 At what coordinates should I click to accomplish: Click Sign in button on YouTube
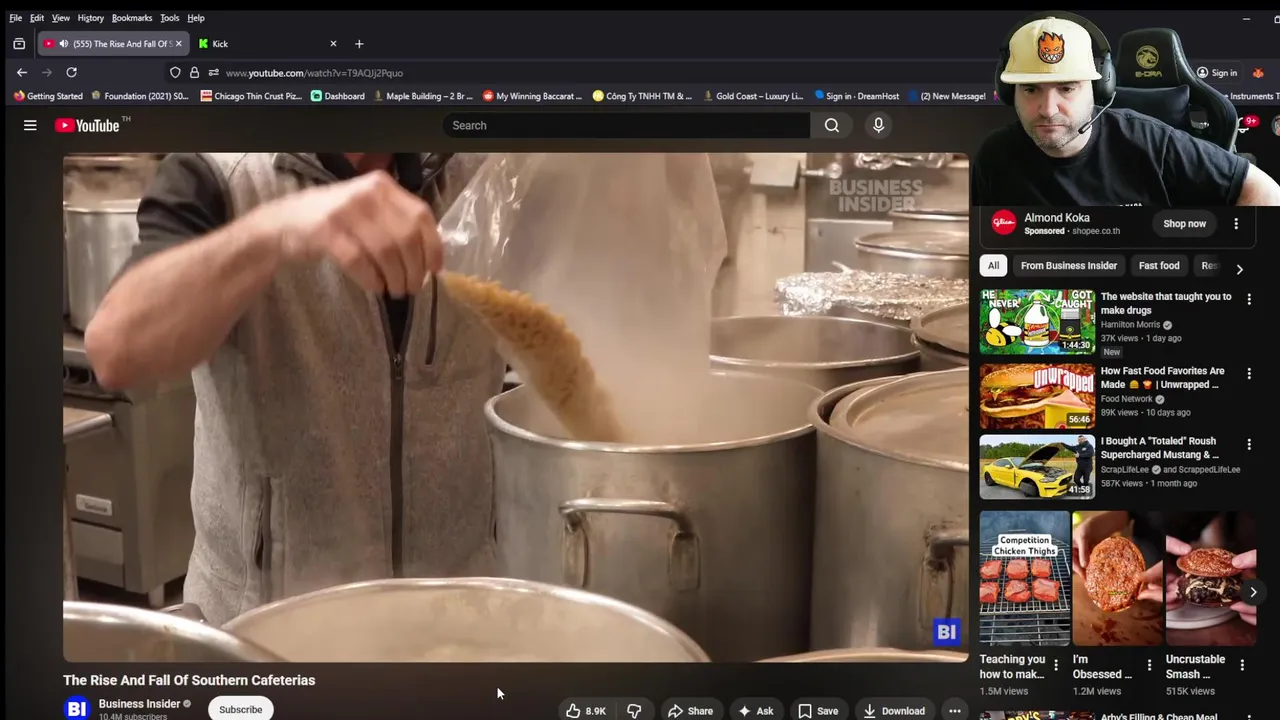[x=1217, y=73]
